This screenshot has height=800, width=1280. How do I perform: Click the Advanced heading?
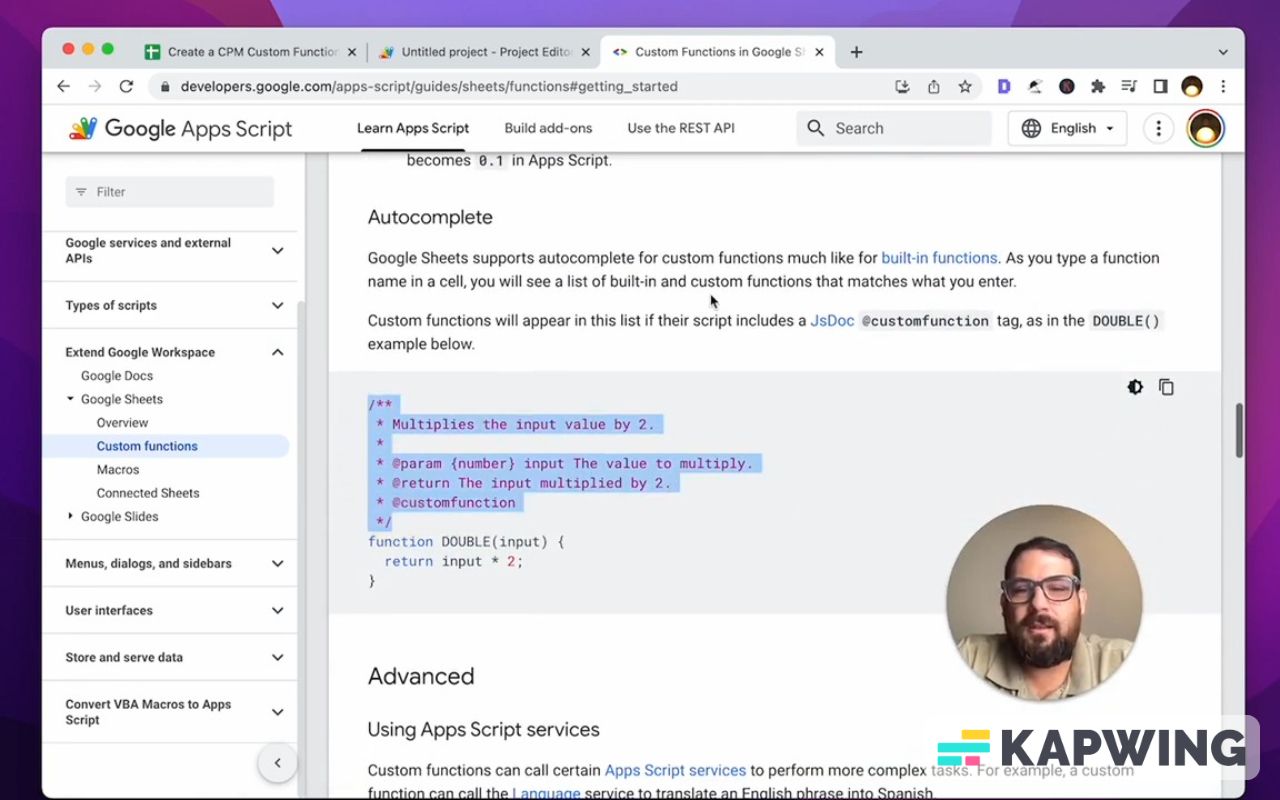421,676
